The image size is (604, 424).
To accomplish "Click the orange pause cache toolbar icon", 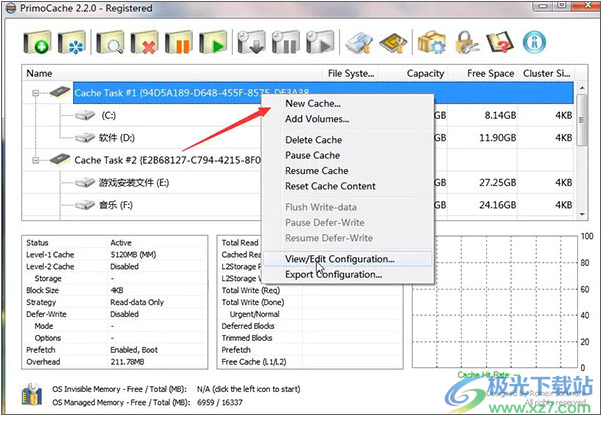I will (178, 42).
